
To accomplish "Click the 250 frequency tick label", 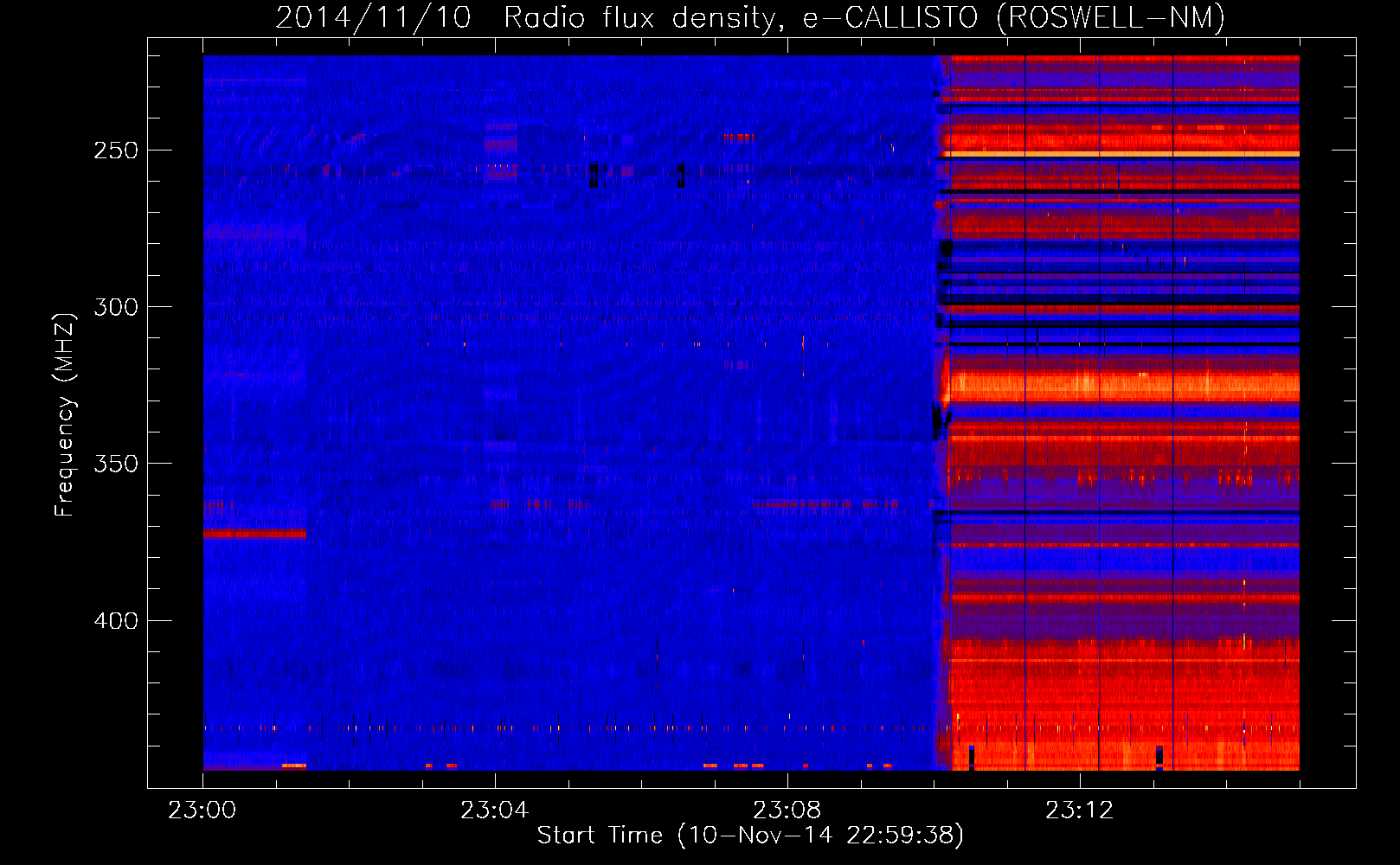I will (115, 151).
